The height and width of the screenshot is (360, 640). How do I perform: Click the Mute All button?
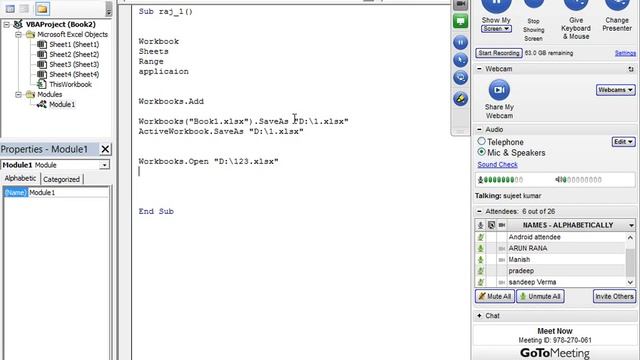point(494,296)
